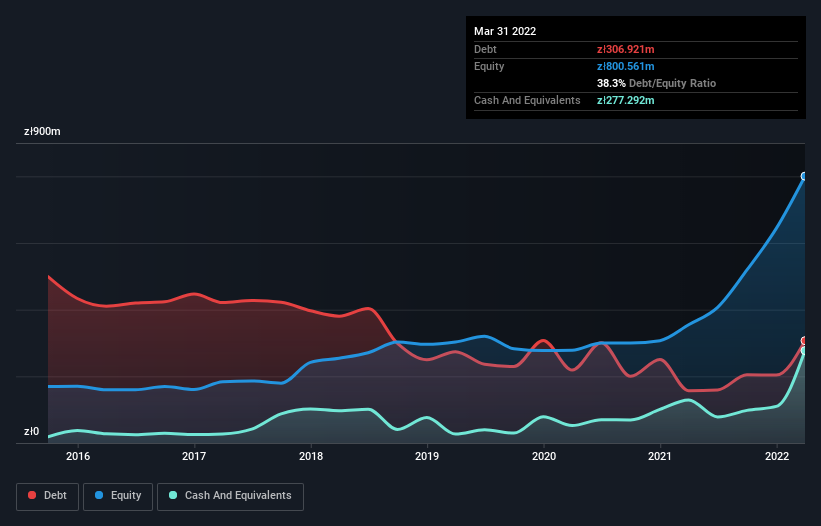821x526 pixels.
Task: Click the 38.3% Debt/Equity Ratio text
Action: (656, 83)
